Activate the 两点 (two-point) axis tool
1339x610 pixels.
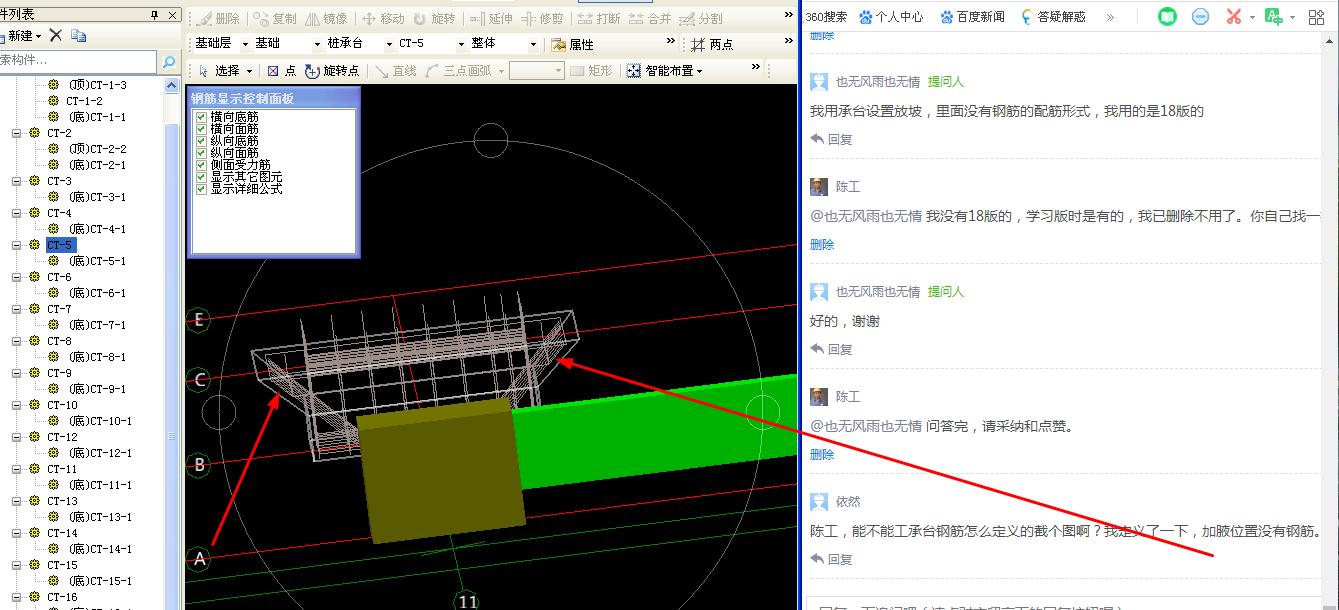click(712, 45)
